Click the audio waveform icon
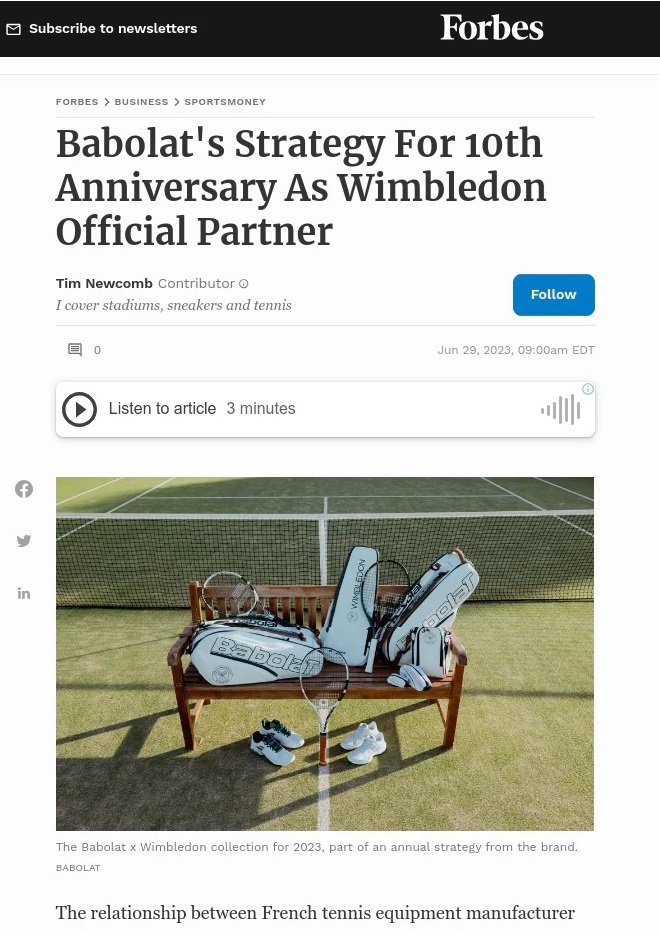 560,410
